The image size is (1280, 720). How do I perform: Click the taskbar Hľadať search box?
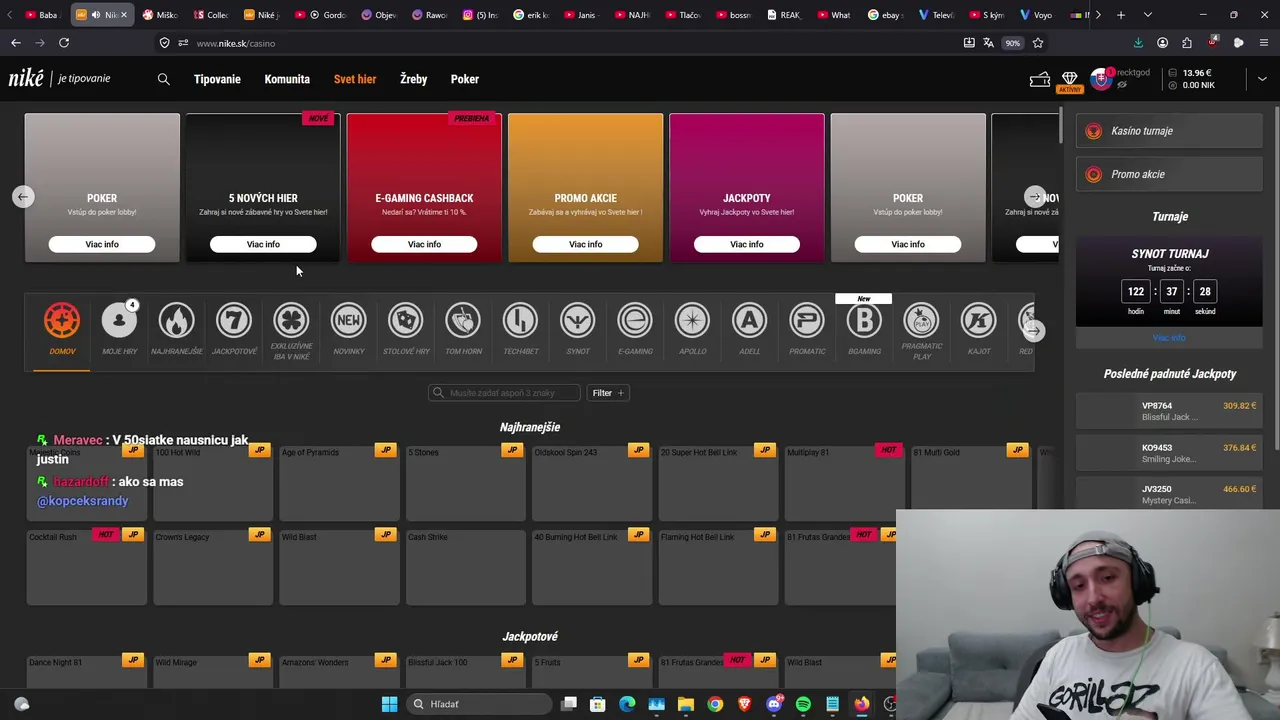pos(479,704)
